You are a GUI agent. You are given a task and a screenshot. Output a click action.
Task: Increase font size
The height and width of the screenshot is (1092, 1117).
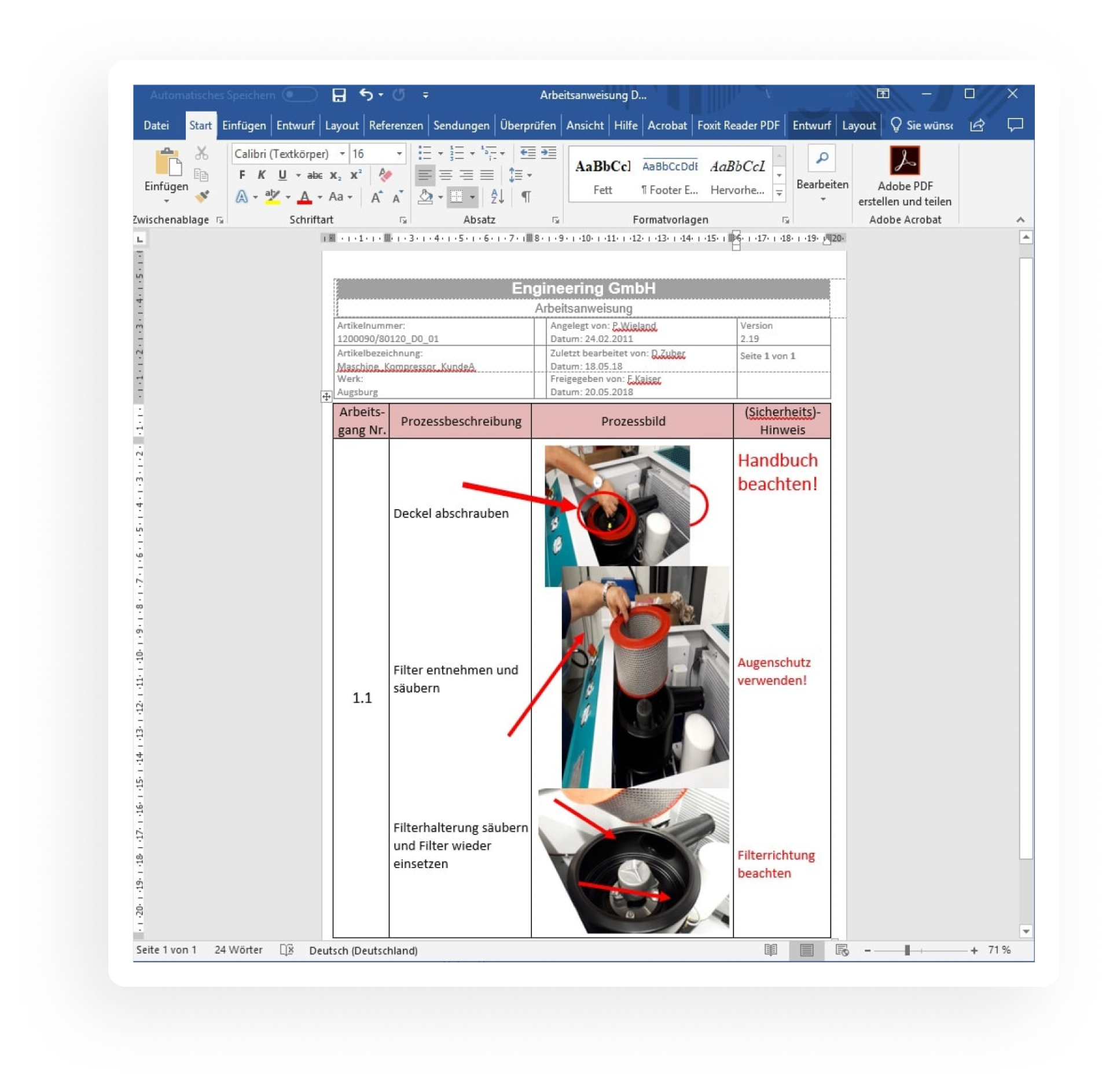click(376, 197)
